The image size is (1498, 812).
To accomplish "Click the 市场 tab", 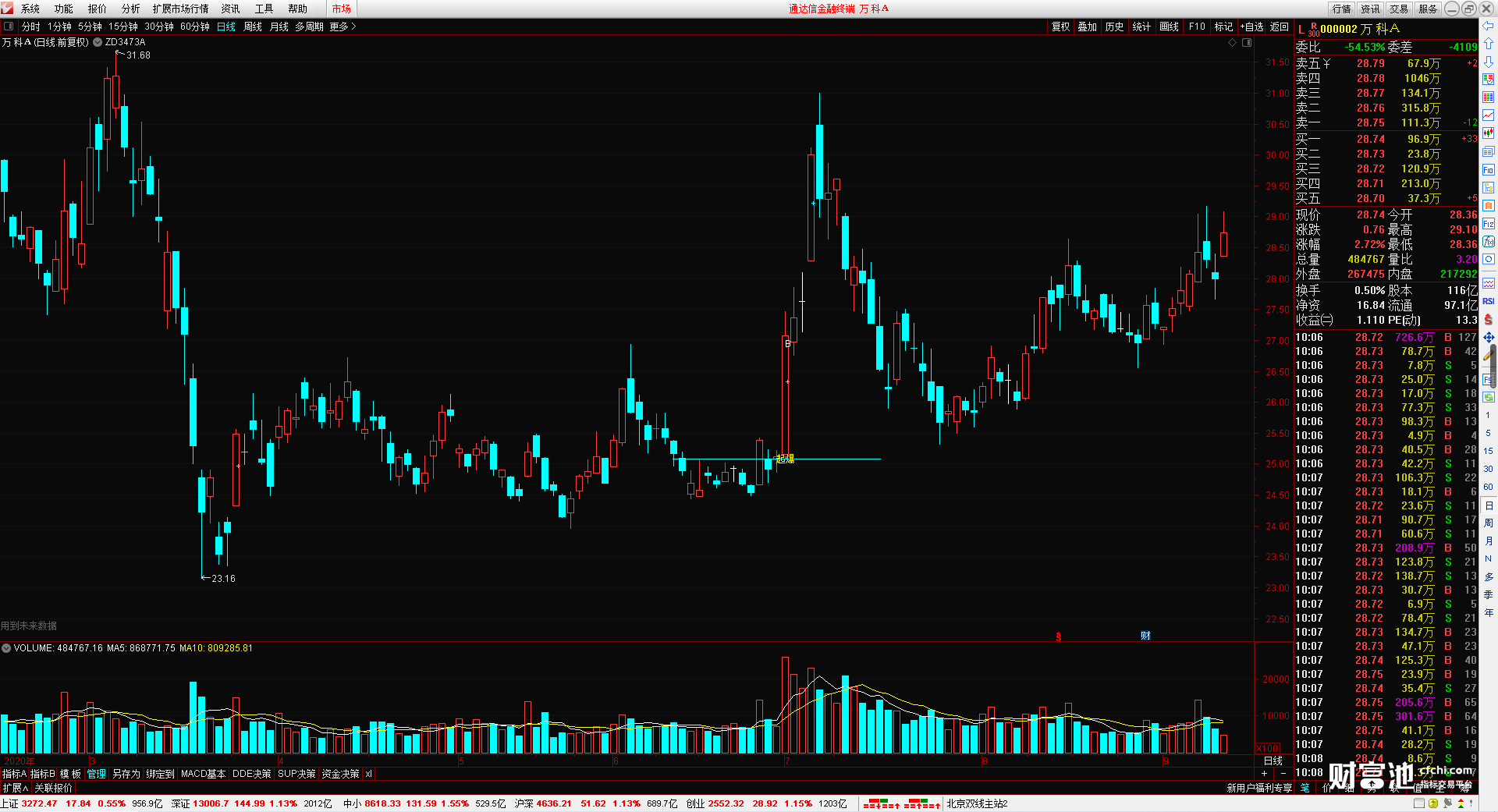I will pyautogui.click(x=342, y=9).
